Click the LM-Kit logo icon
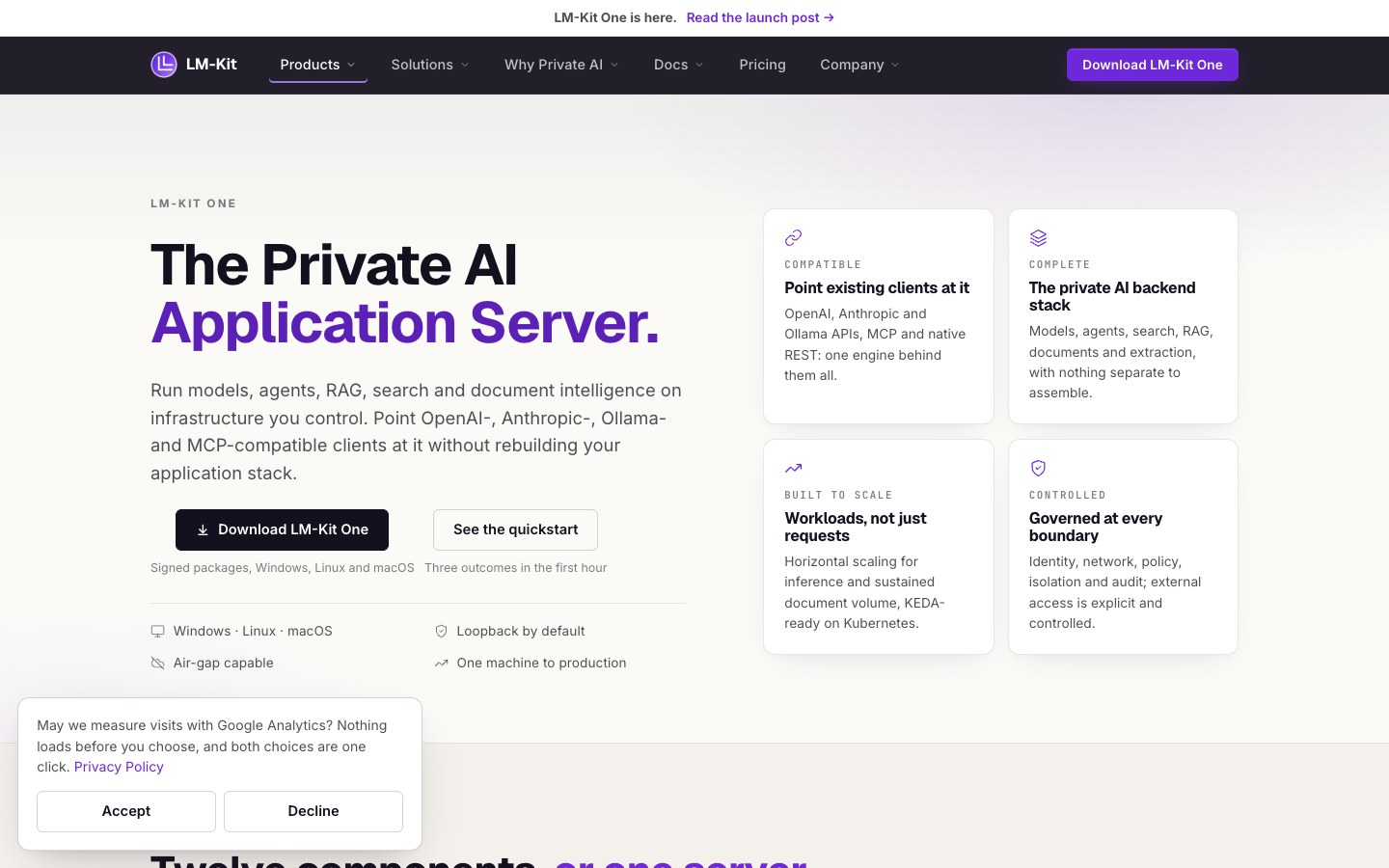The image size is (1389, 868). pos(164,65)
